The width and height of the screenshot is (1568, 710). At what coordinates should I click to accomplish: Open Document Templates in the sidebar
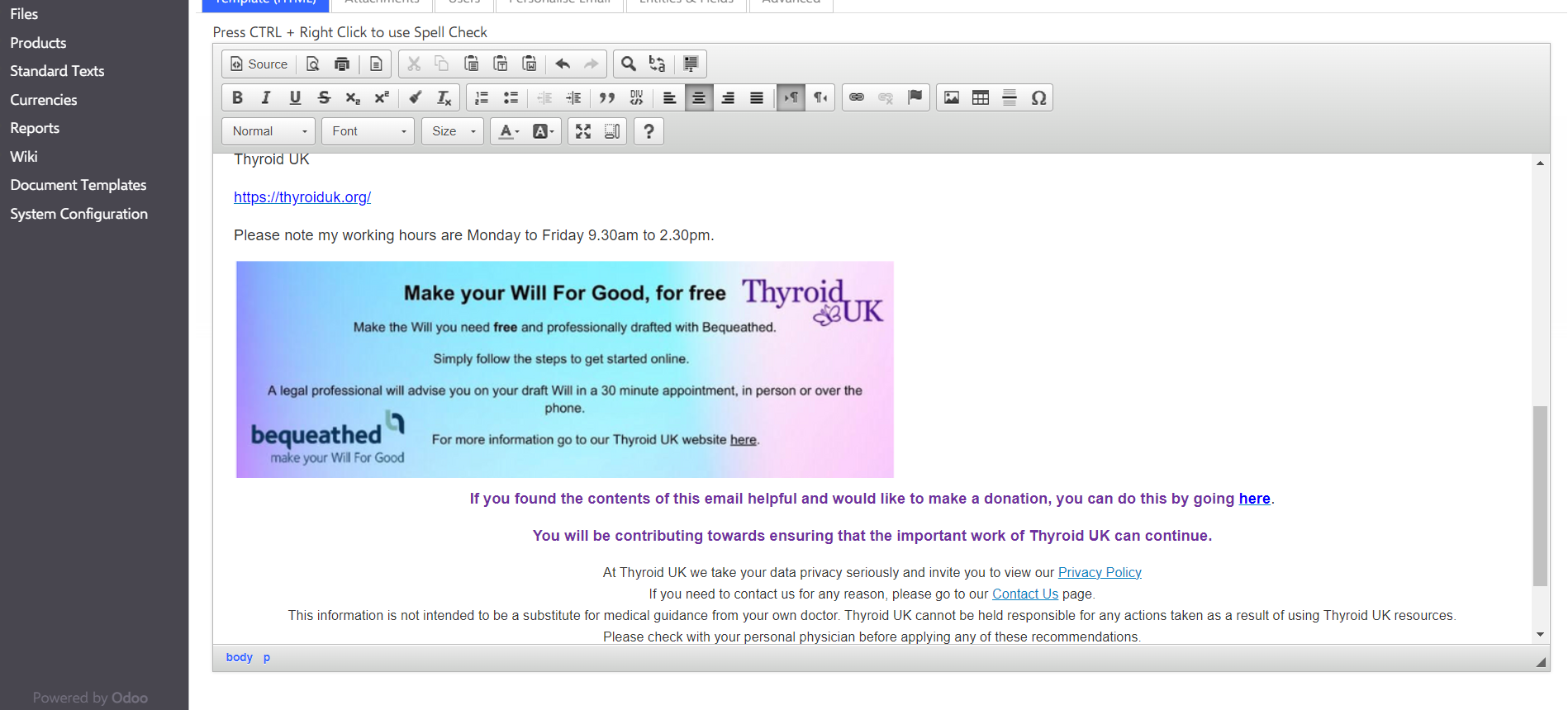coord(78,185)
